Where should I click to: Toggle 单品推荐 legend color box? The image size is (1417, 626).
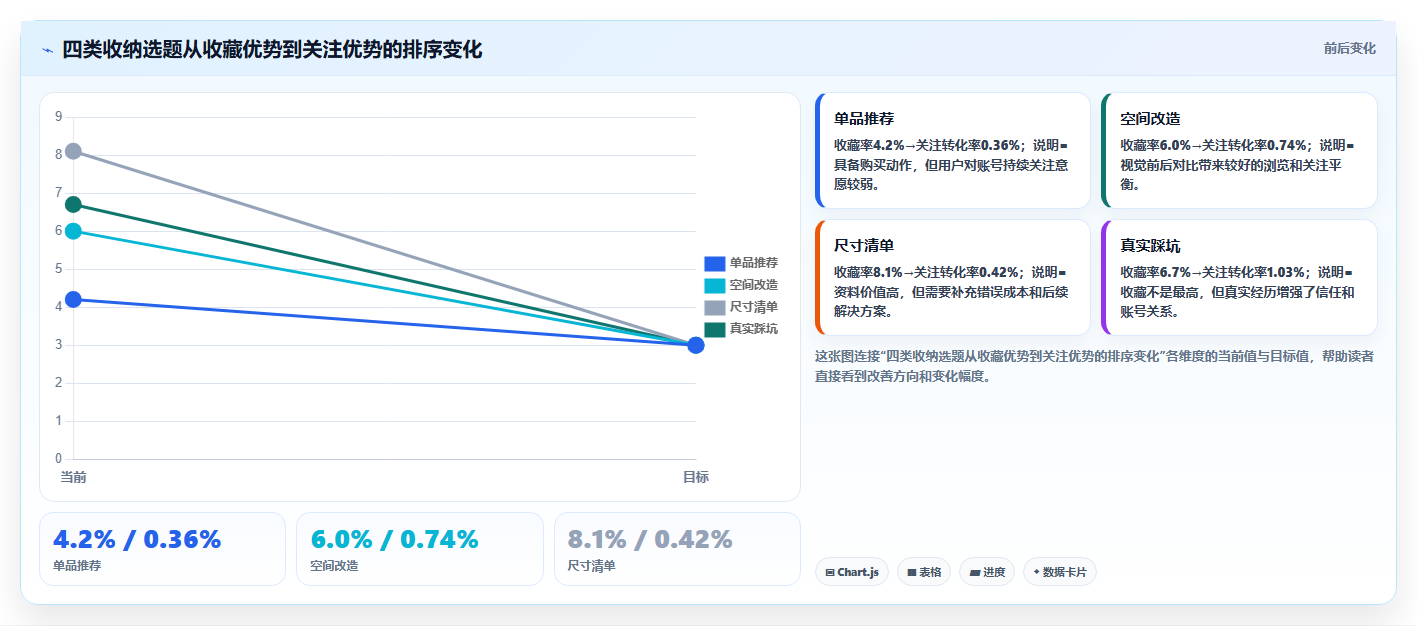[x=714, y=263]
